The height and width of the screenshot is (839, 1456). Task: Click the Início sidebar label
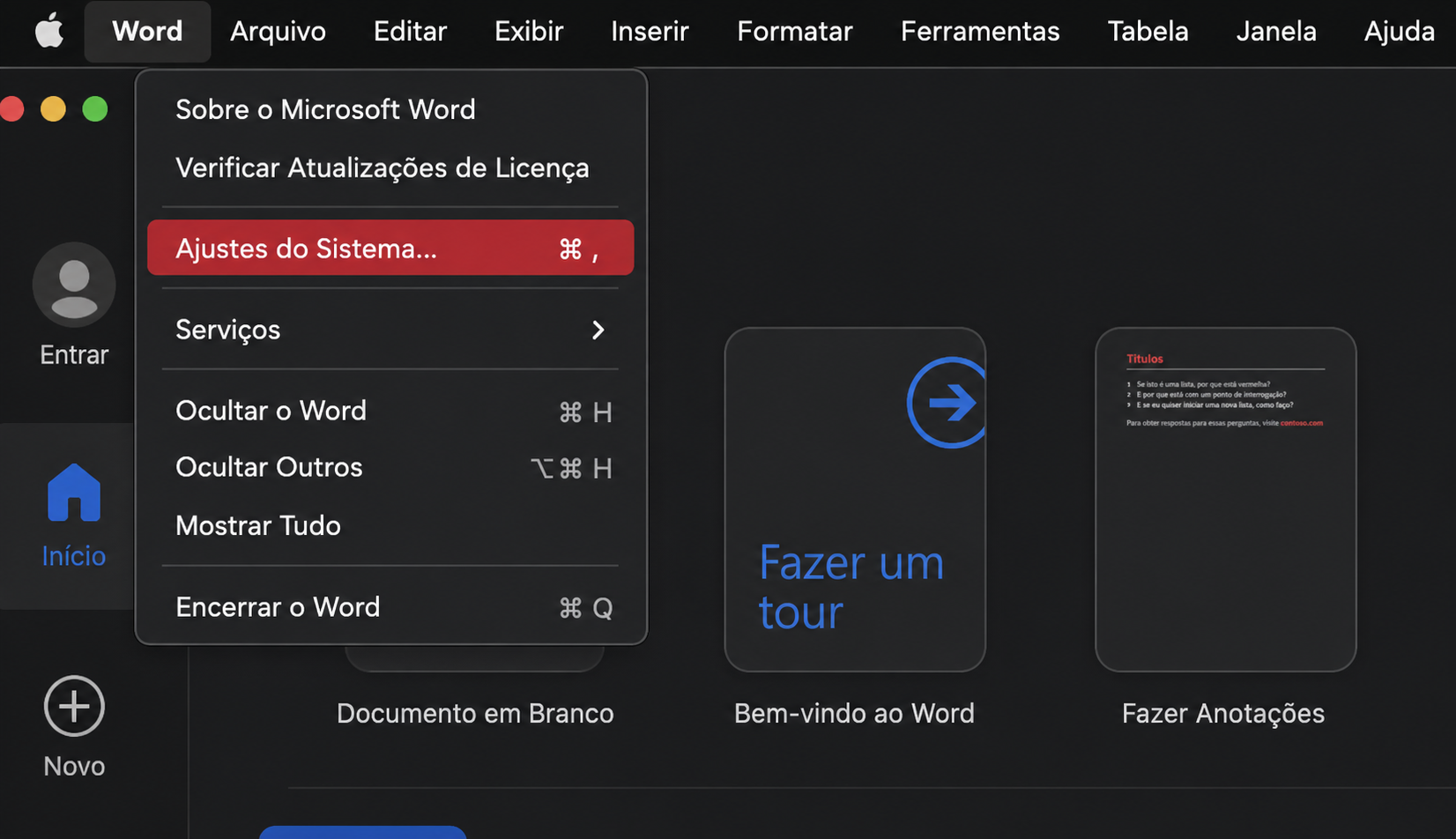74,556
